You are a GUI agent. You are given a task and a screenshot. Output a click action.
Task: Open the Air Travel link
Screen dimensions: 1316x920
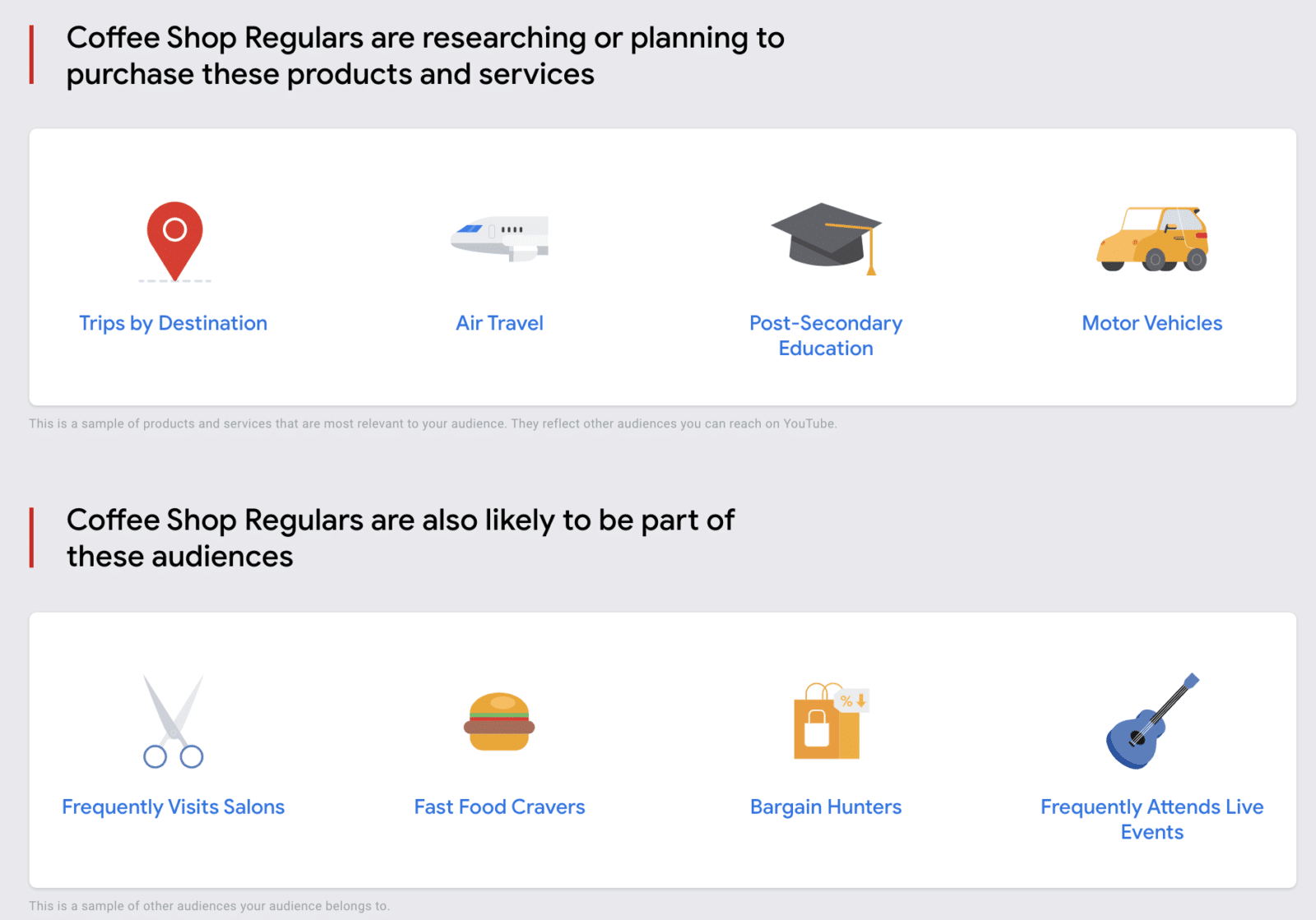(x=499, y=323)
